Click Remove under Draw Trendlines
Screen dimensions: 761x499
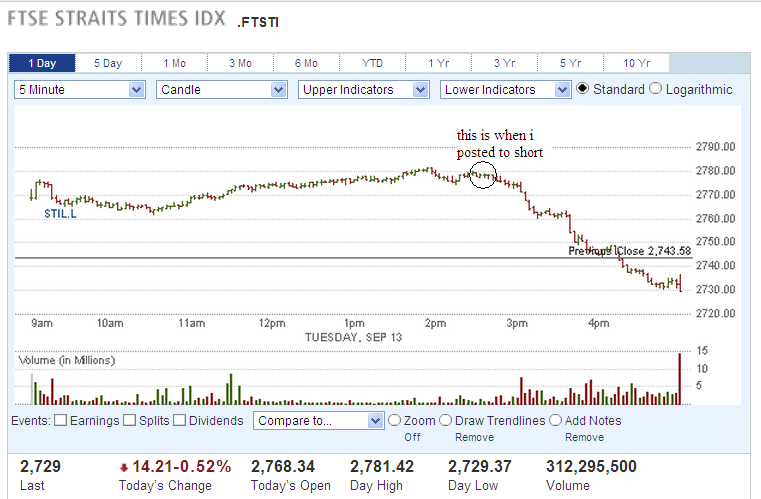(x=474, y=438)
